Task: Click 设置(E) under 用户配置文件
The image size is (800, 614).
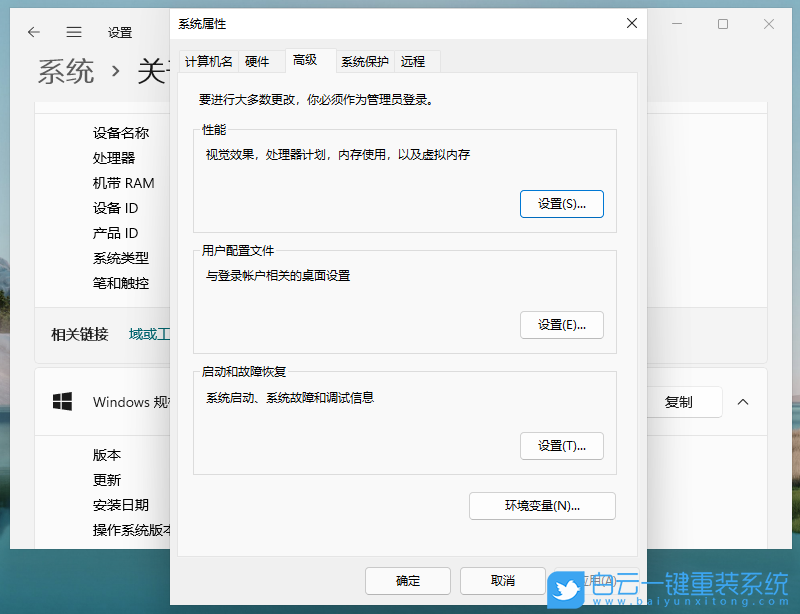Action: tap(561, 324)
